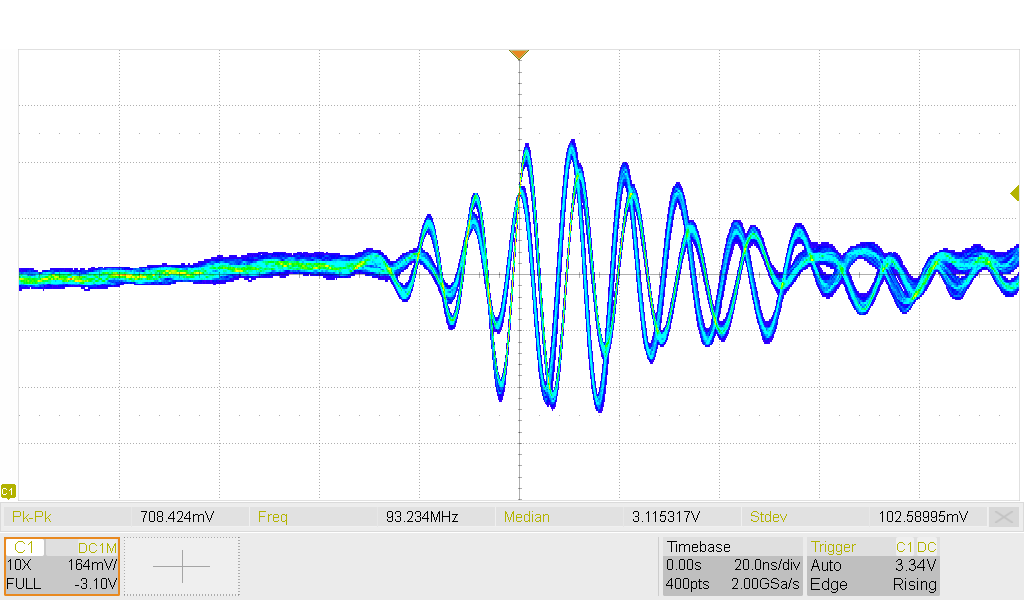Click the 708.424mV peak-to-peak value
The height and width of the screenshot is (600, 1024).
click(x=176, y=517)
